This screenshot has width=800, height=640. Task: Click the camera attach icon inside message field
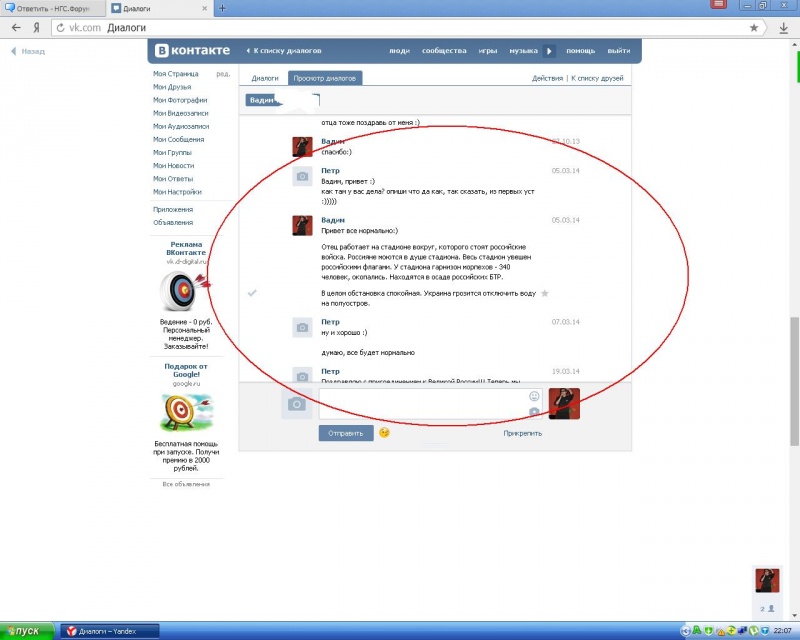[x=534, y=411]
